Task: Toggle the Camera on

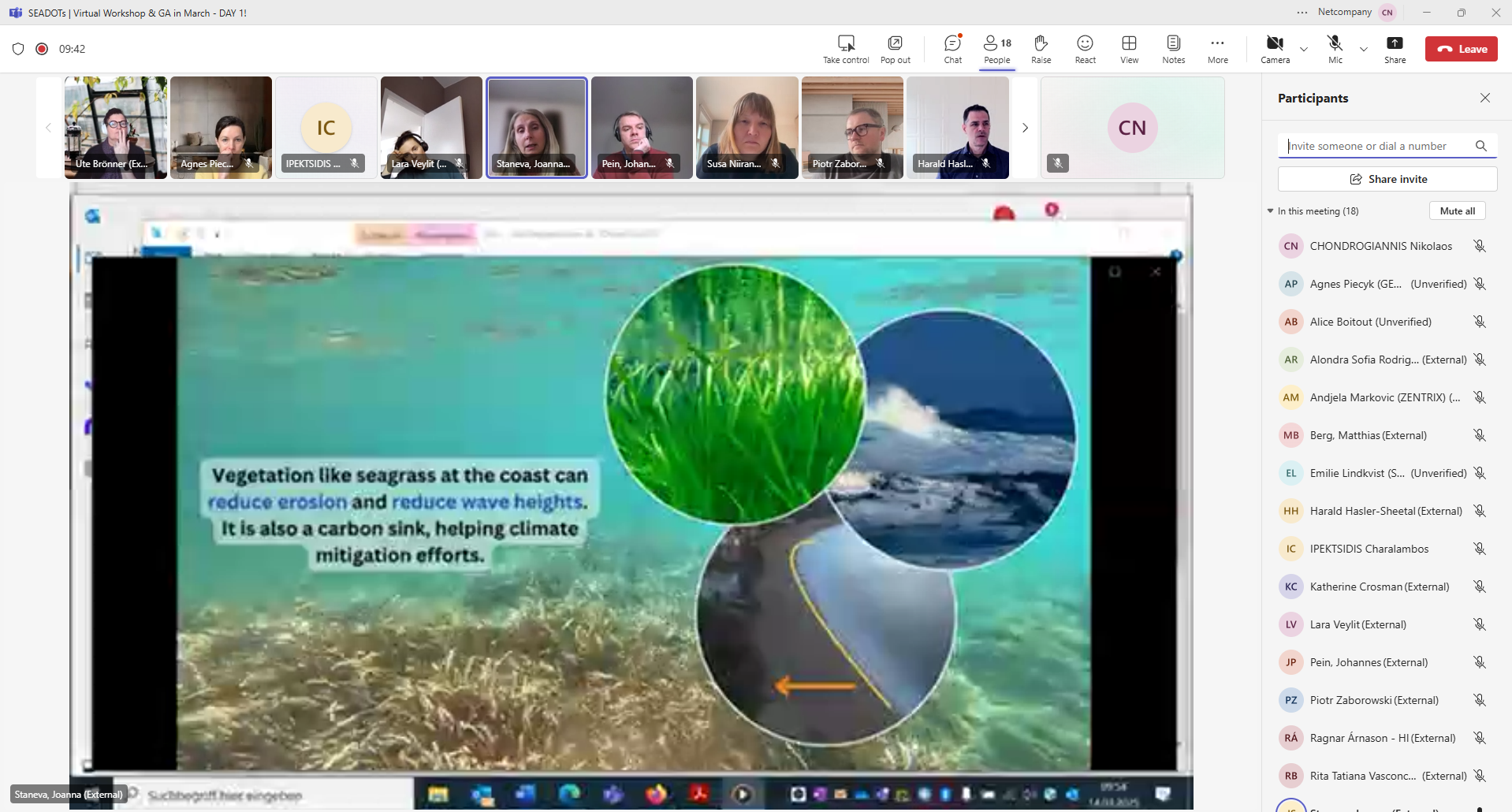Action: tap(1275, 49)
